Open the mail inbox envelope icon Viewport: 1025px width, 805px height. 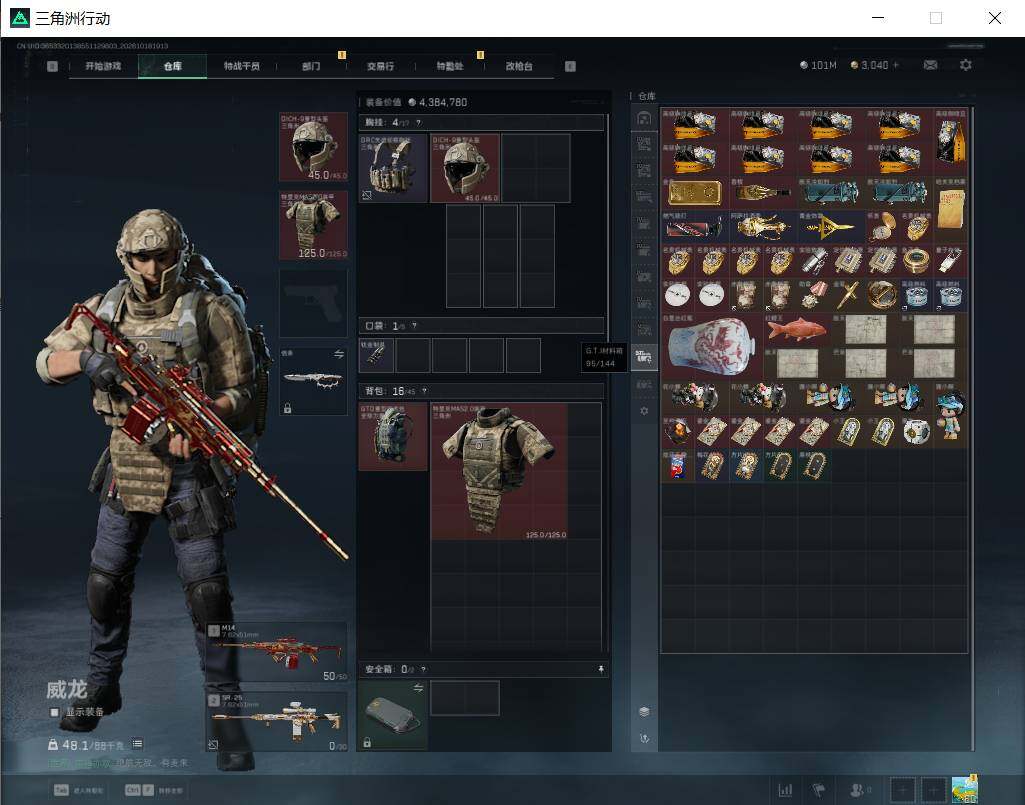[930, 65]
